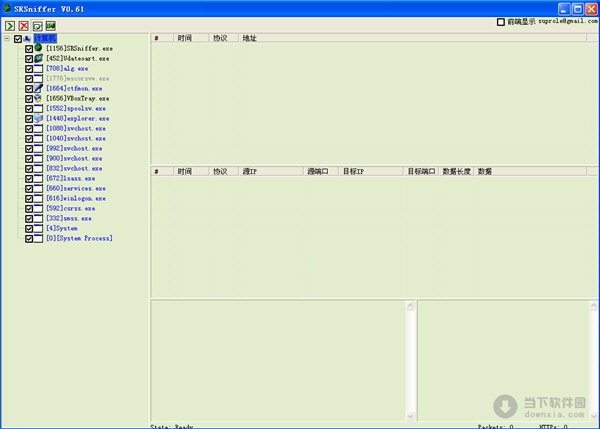Image resolution: width=600 pixels, height=429 pixels.
Task: Select [616]winlogon.exe process entry
Action: [x=76, y=198]
